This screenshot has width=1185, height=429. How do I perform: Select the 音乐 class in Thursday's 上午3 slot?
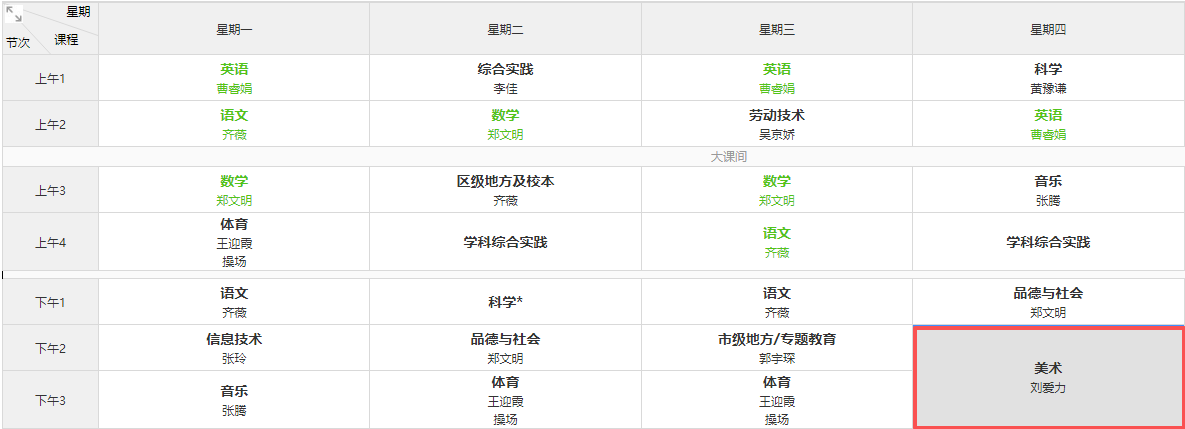pyautogui.click(x=1047, y=190)
